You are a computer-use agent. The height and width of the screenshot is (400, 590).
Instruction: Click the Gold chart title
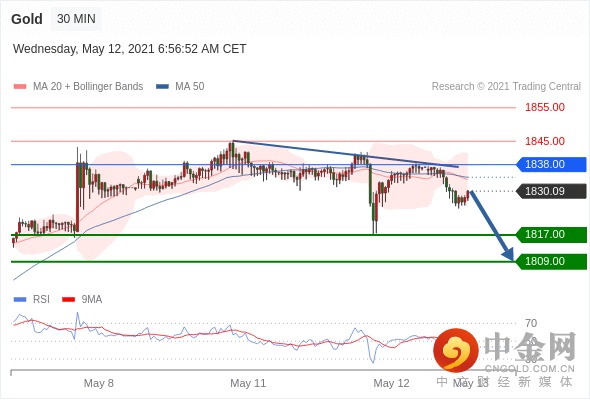(27, 19)
